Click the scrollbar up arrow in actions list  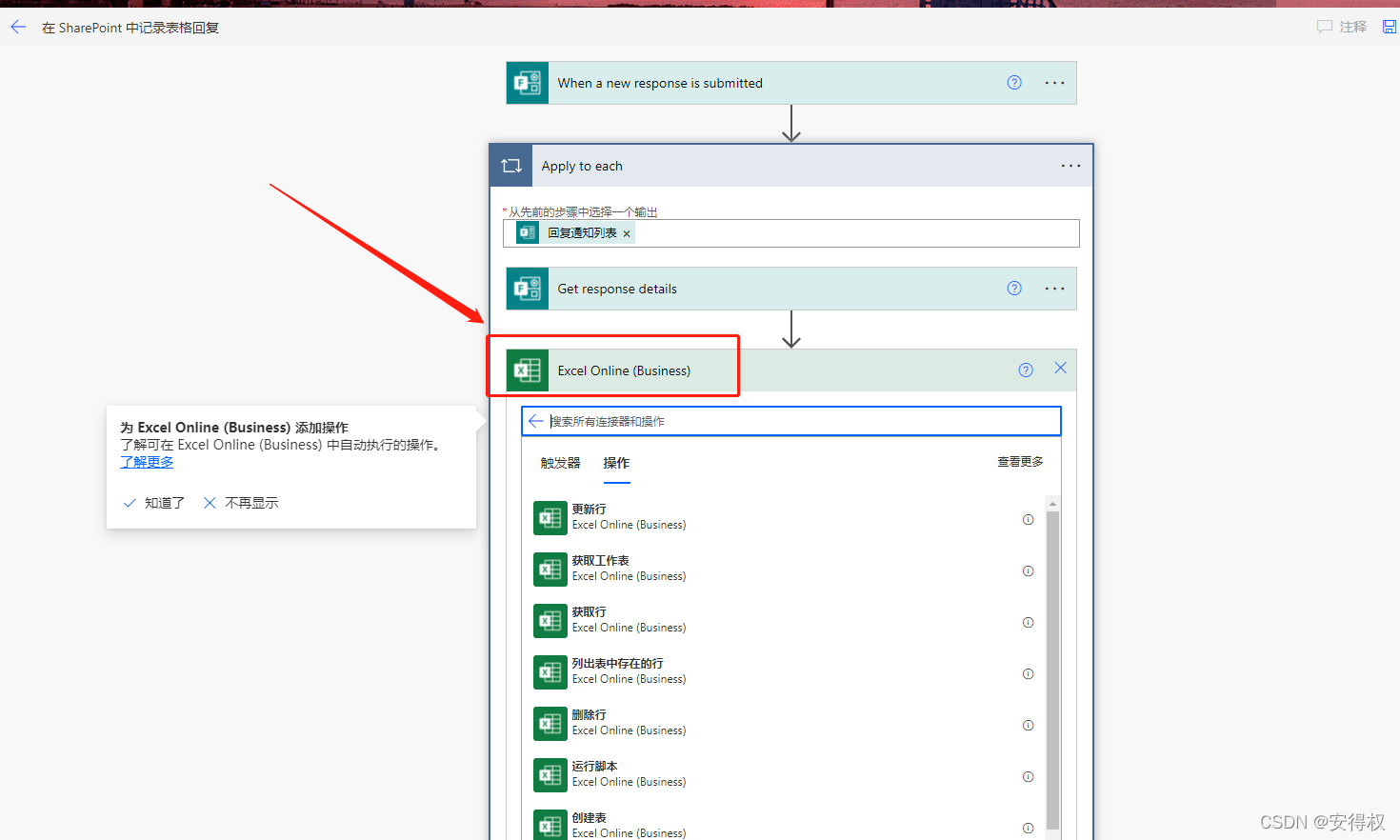1052,503
